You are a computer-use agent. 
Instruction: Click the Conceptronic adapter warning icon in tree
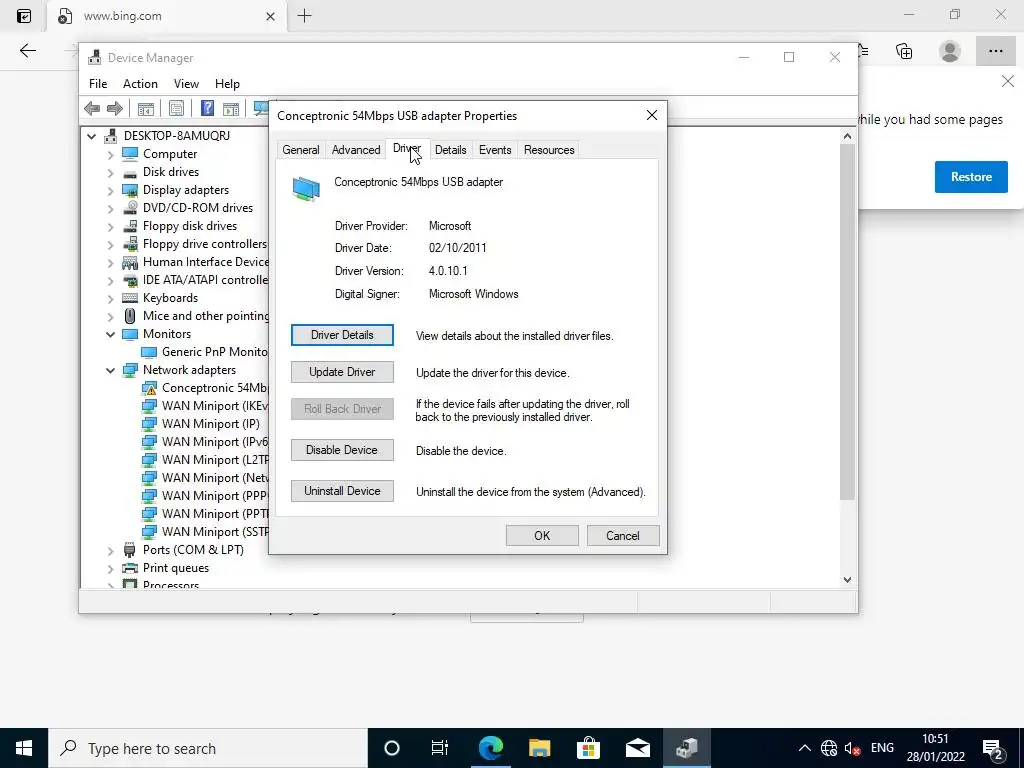[150, 388]
